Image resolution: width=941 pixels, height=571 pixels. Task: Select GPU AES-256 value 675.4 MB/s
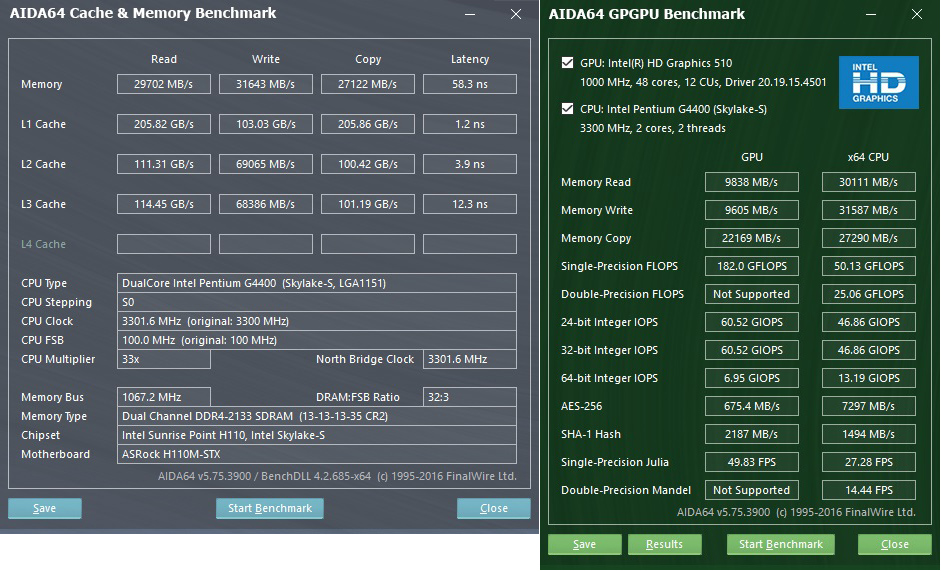click(751, 406)
